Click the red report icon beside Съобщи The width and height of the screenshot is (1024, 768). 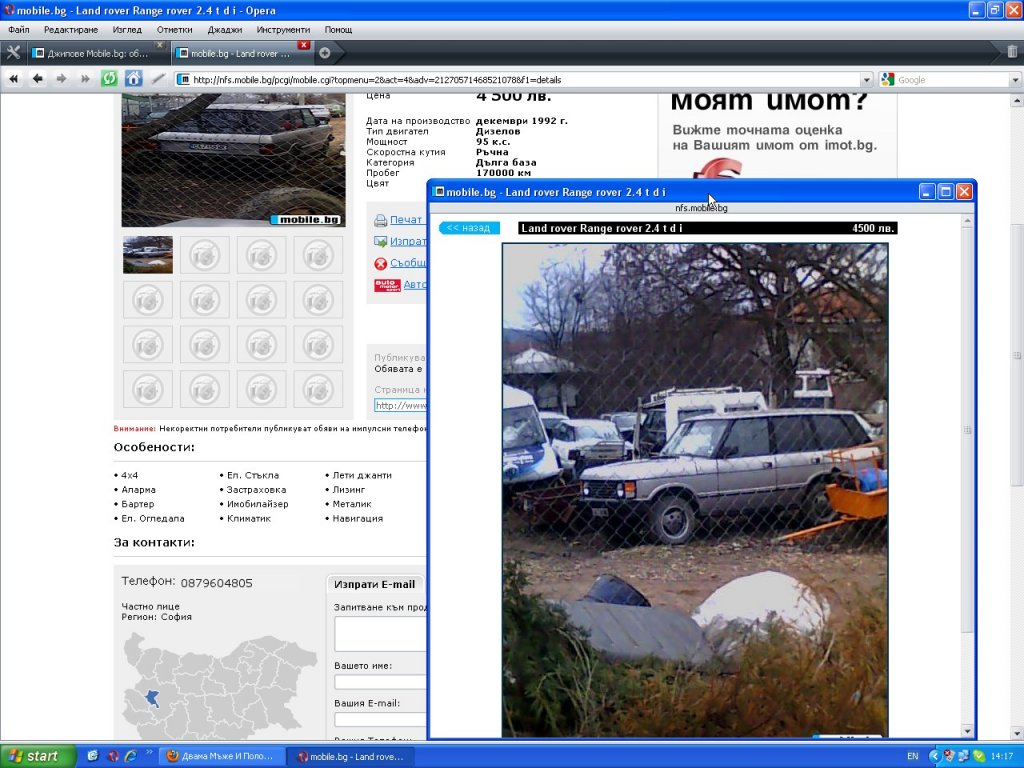coord(380,264)
